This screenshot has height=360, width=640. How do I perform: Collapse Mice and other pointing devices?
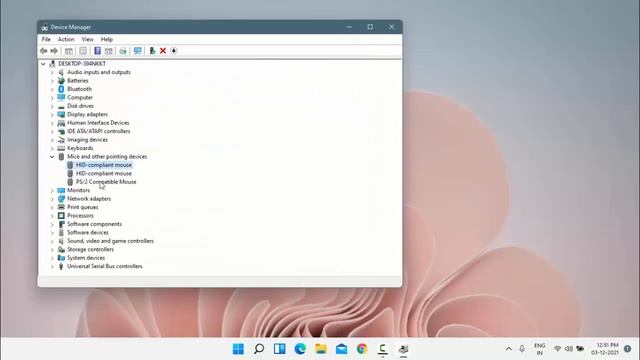coord(52,157)
